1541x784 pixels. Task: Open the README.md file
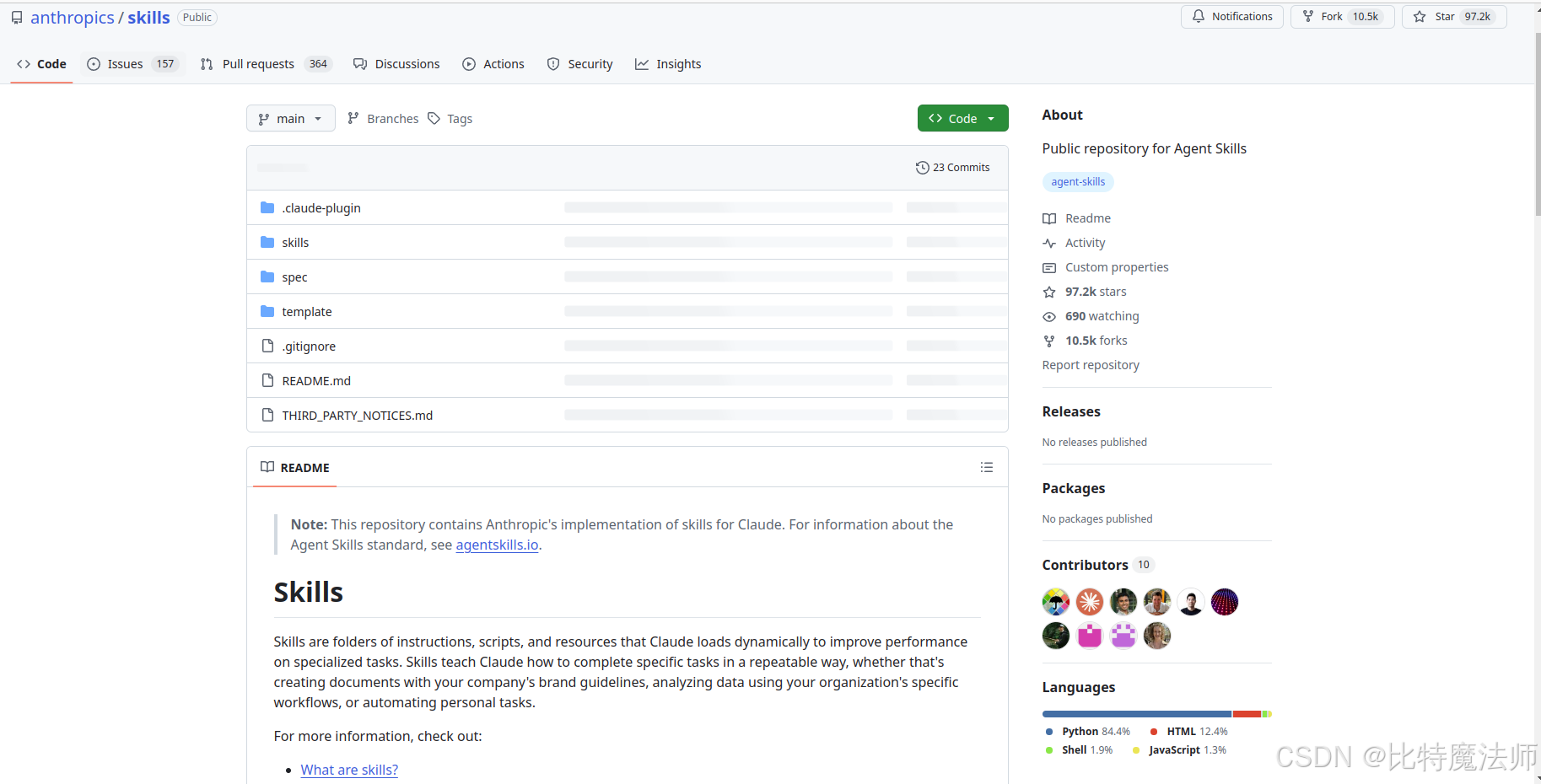tap(316, 381)
